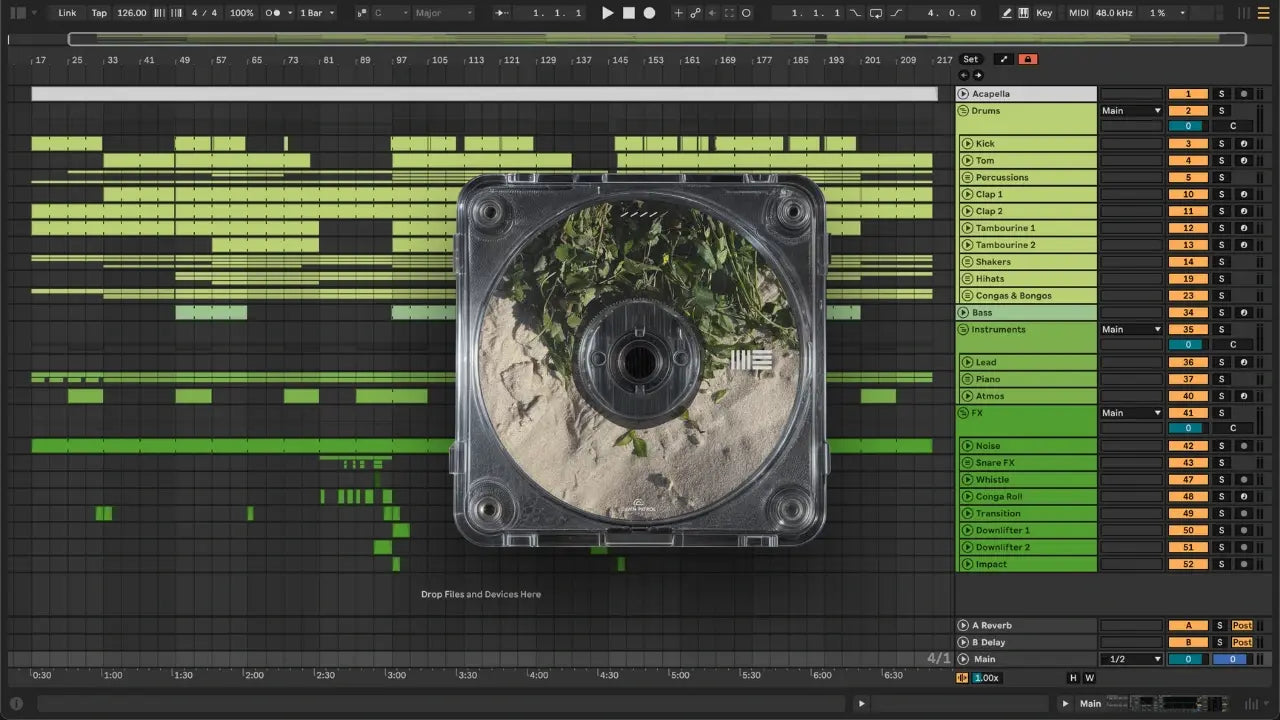Collapse the FX group track
The image size is (1280, 720).
(x=964, y=413)
